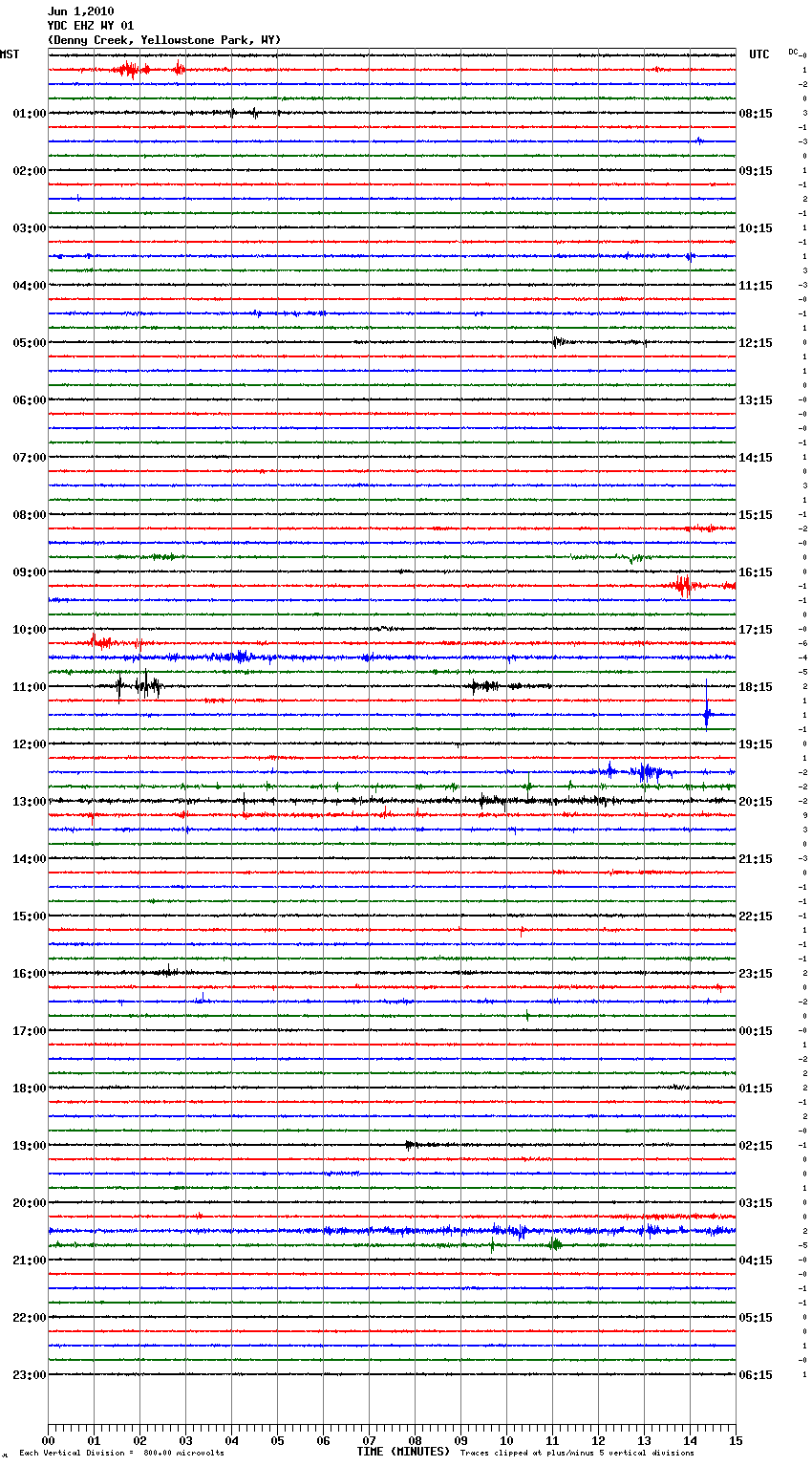The width and height of the screenshot is (812, 1466).
Task: Click the location line "Denny Creek, Yellowstone Park, WY"
Action: 164,40
